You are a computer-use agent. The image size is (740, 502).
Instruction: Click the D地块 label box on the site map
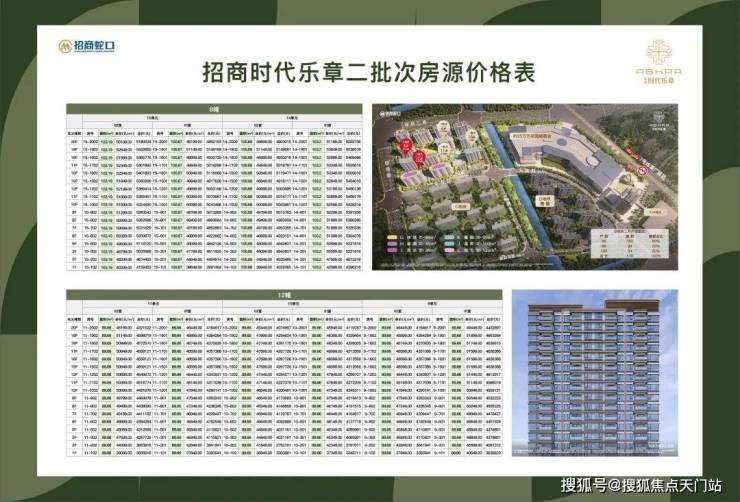[545, 201]
